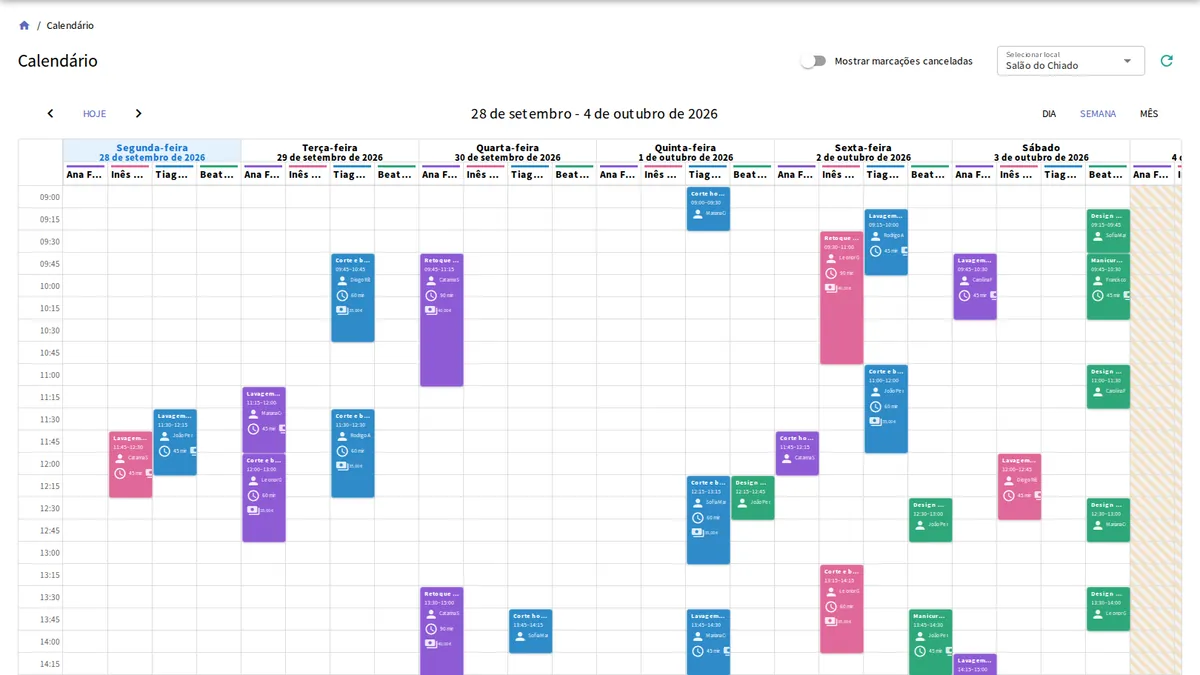Select Ana F... column header under Segunda-feira
1200x675 pixels.
tap(85, 174)
